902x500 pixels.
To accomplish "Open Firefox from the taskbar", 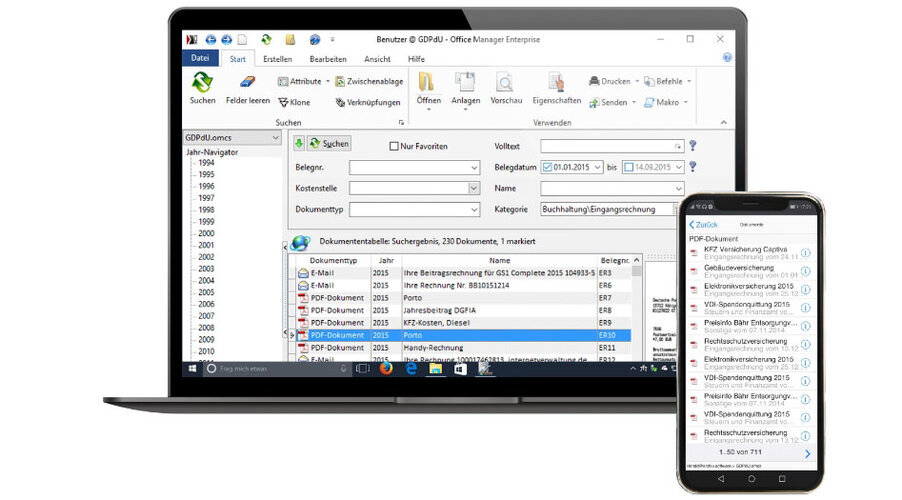I will tap(386, 368).
